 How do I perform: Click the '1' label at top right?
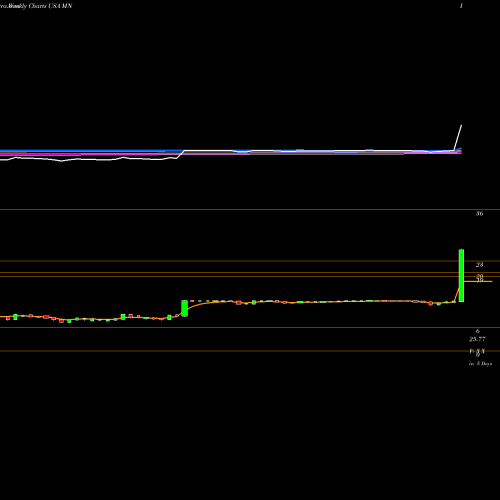pos(461,6)
